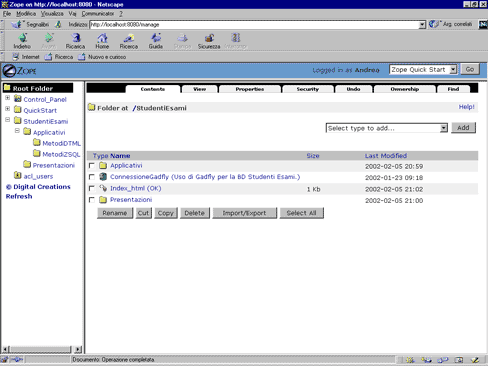
Task: Open the address bar history dropdown arrow
Action: tap(422, 24)
